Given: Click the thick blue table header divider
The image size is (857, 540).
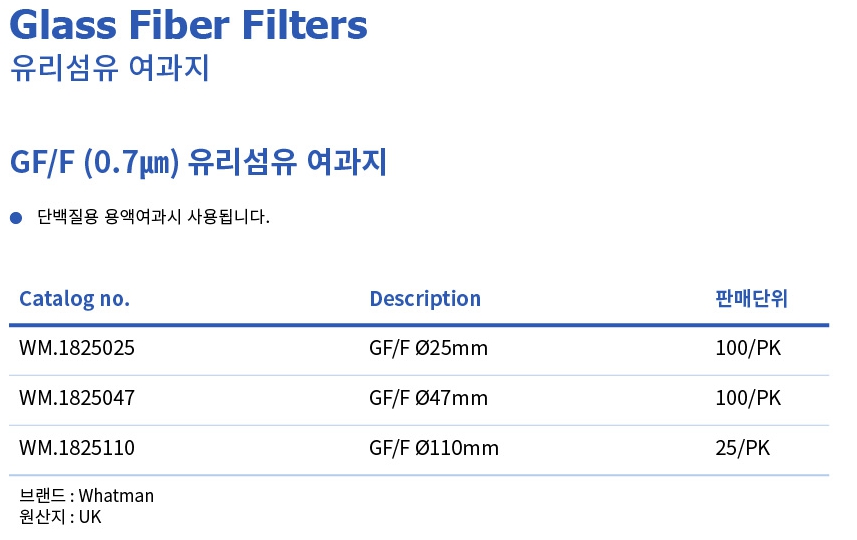Looking at the screenshot, I should (419, 325).
